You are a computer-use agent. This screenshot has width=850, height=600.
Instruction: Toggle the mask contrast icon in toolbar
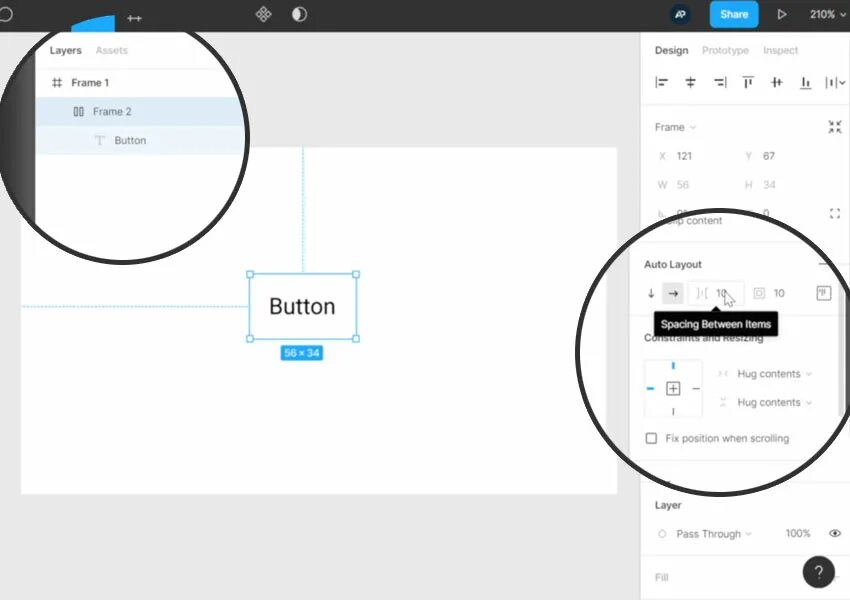coord(299,14)
